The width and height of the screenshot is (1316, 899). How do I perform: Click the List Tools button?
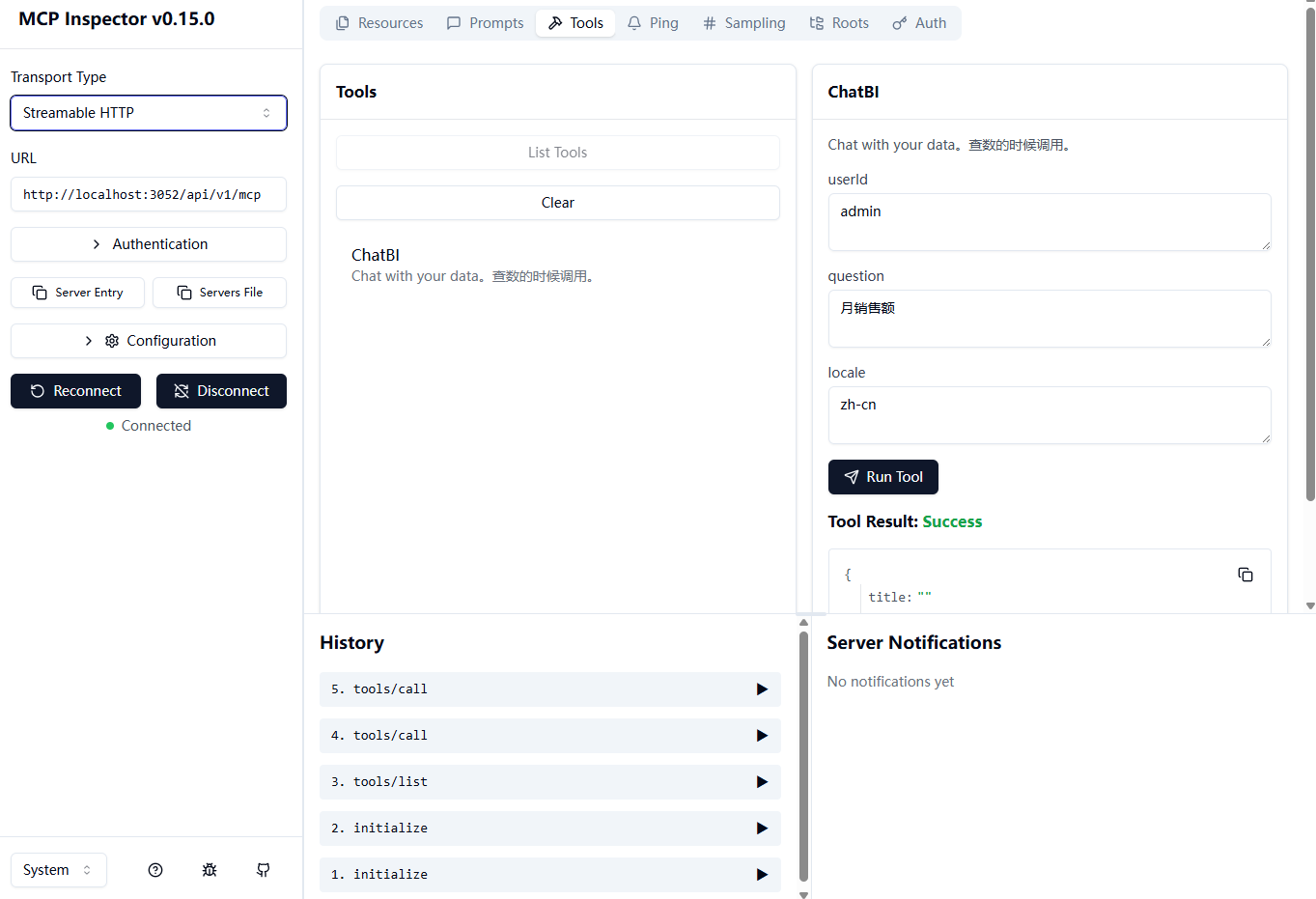pos(558,153)
